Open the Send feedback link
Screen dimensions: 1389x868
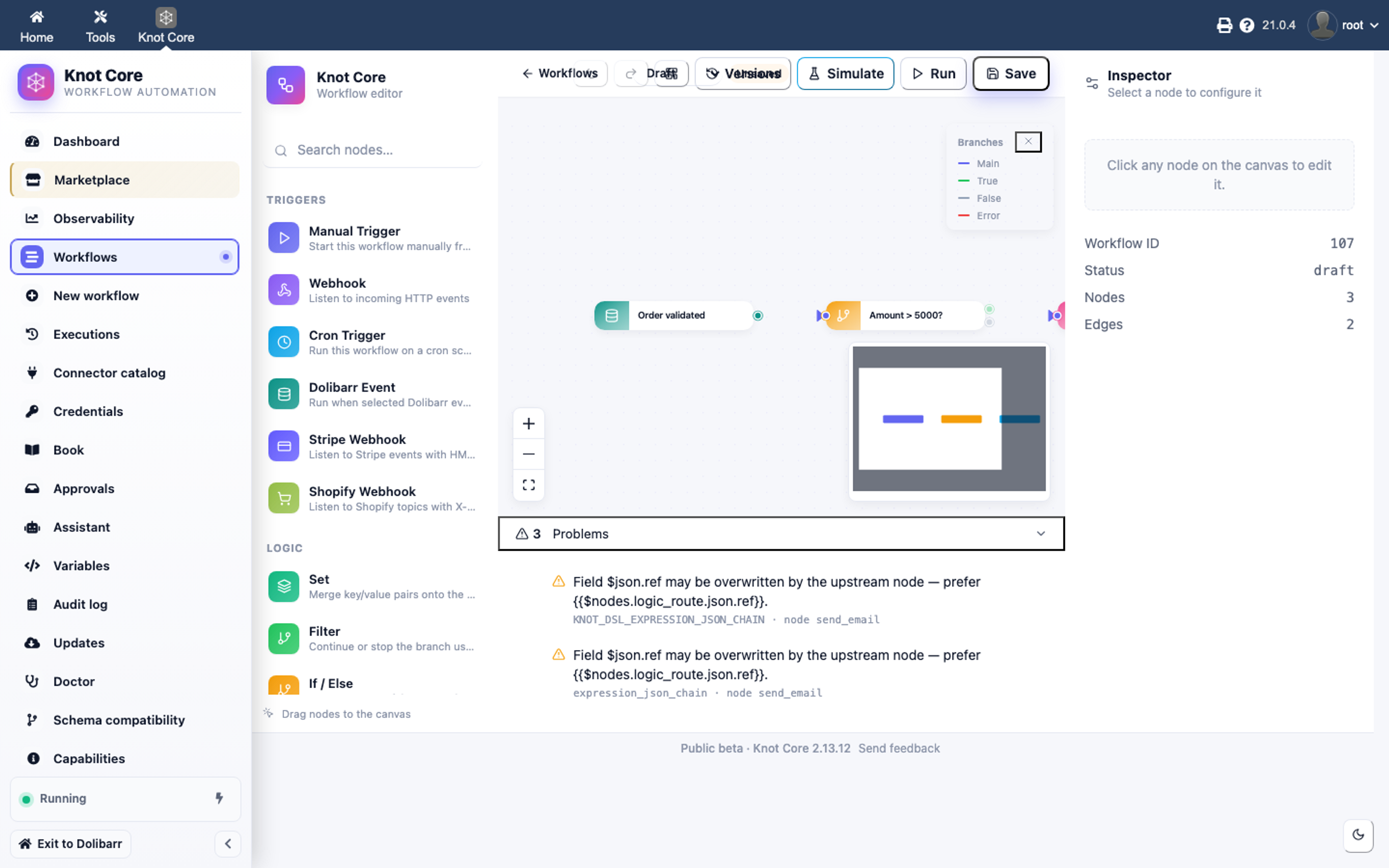tap(899, 748)
